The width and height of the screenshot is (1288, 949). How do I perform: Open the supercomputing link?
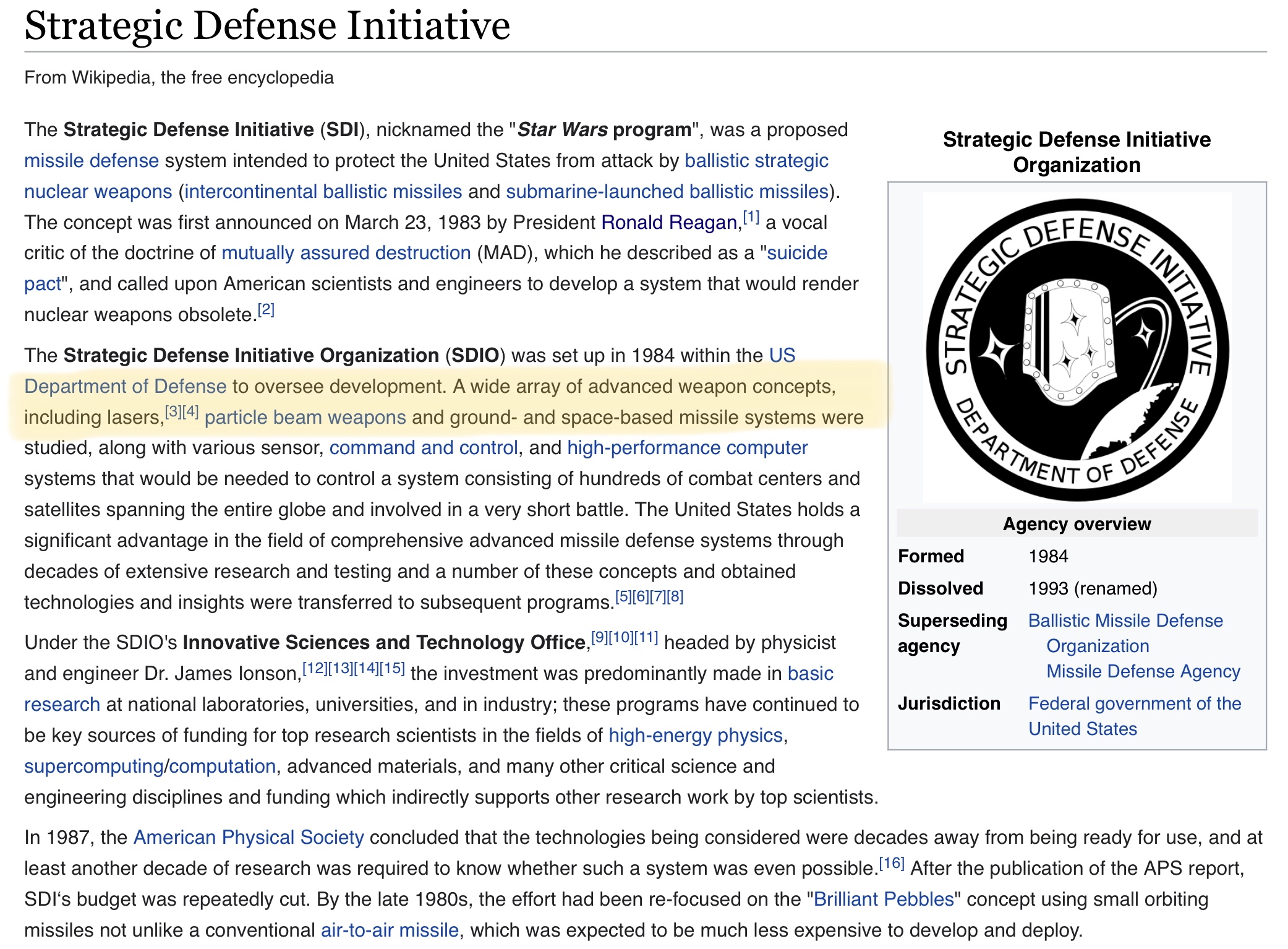click(93, 766)
